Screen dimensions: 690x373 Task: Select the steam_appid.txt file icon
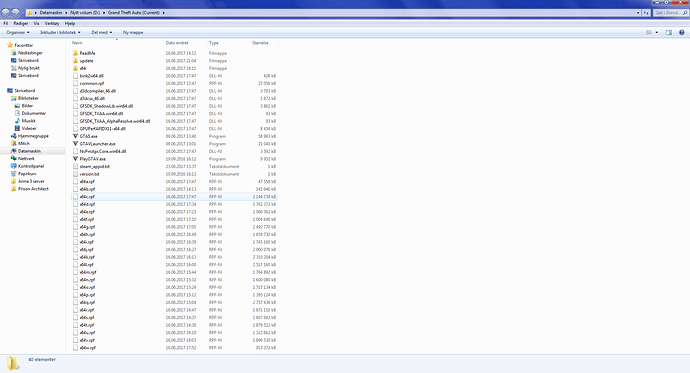click(x=76, y=166)
